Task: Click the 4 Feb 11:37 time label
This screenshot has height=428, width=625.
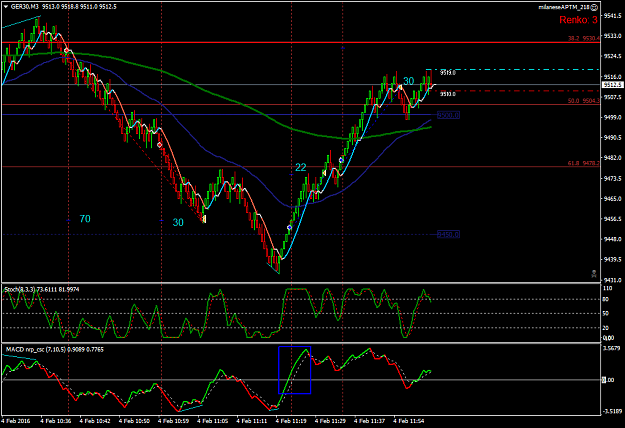Action: pos(370,421)
